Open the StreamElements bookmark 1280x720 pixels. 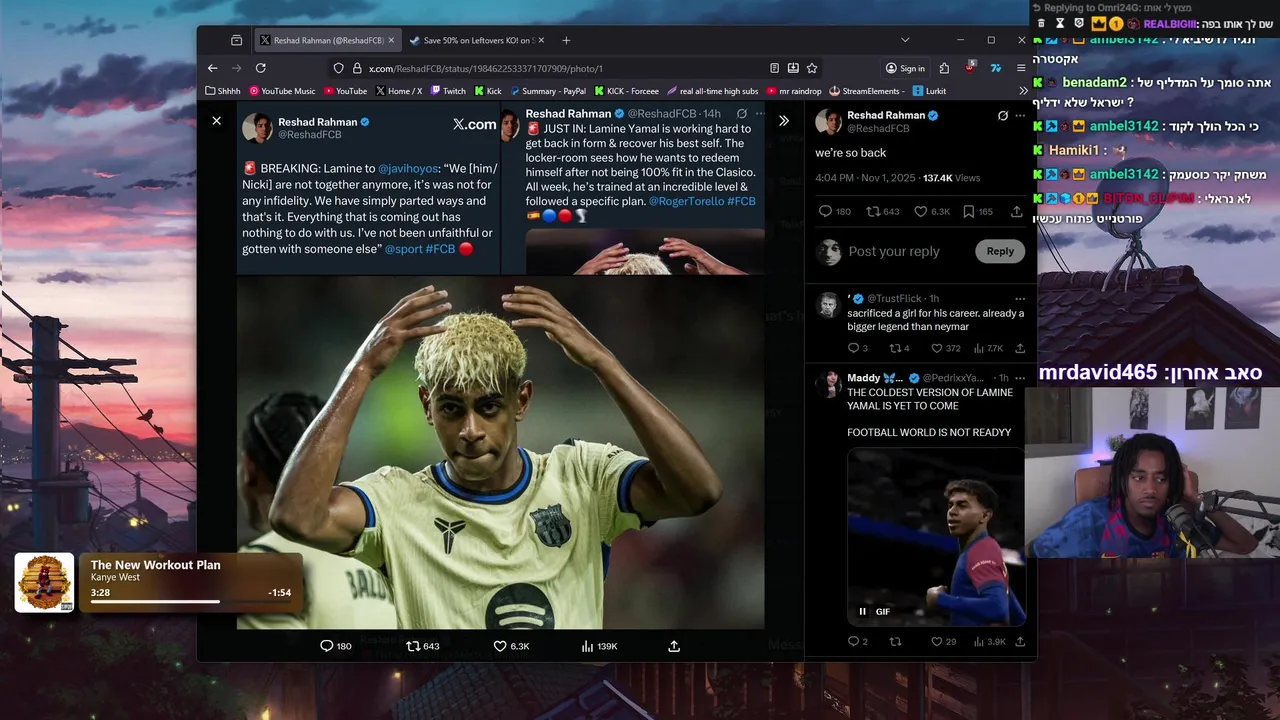(x=867, y=91)
